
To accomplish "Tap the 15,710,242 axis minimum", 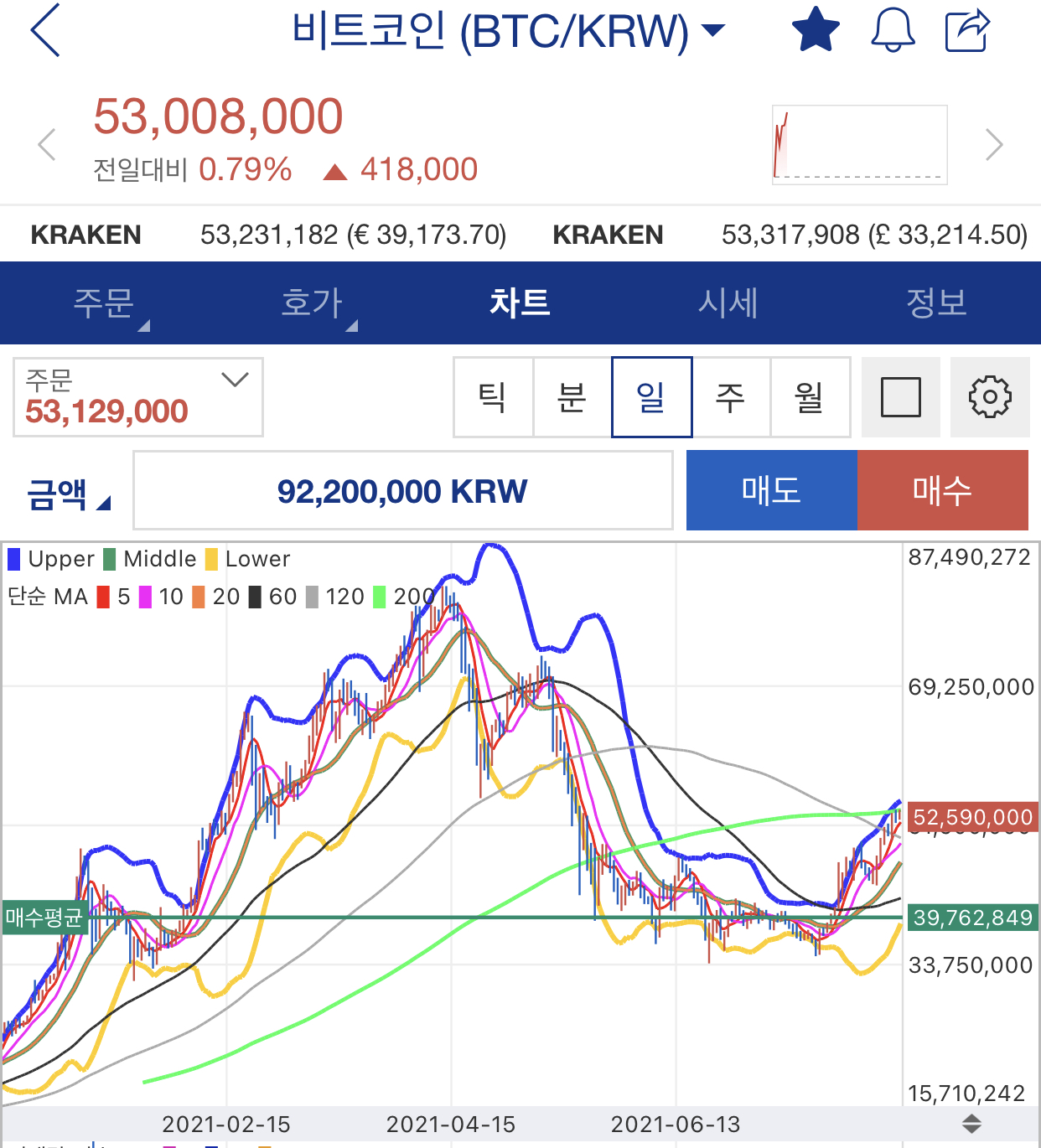I will (x=967, y=1094).
